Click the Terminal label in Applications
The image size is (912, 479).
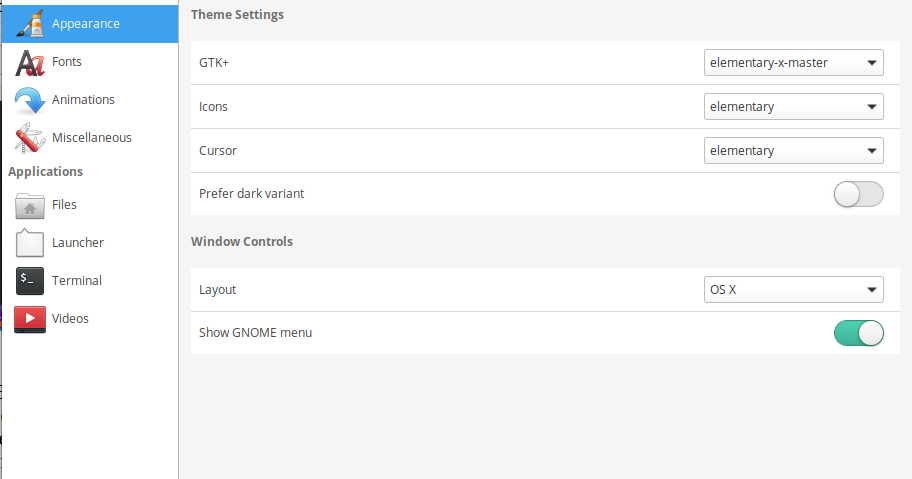tap(77, 281)
